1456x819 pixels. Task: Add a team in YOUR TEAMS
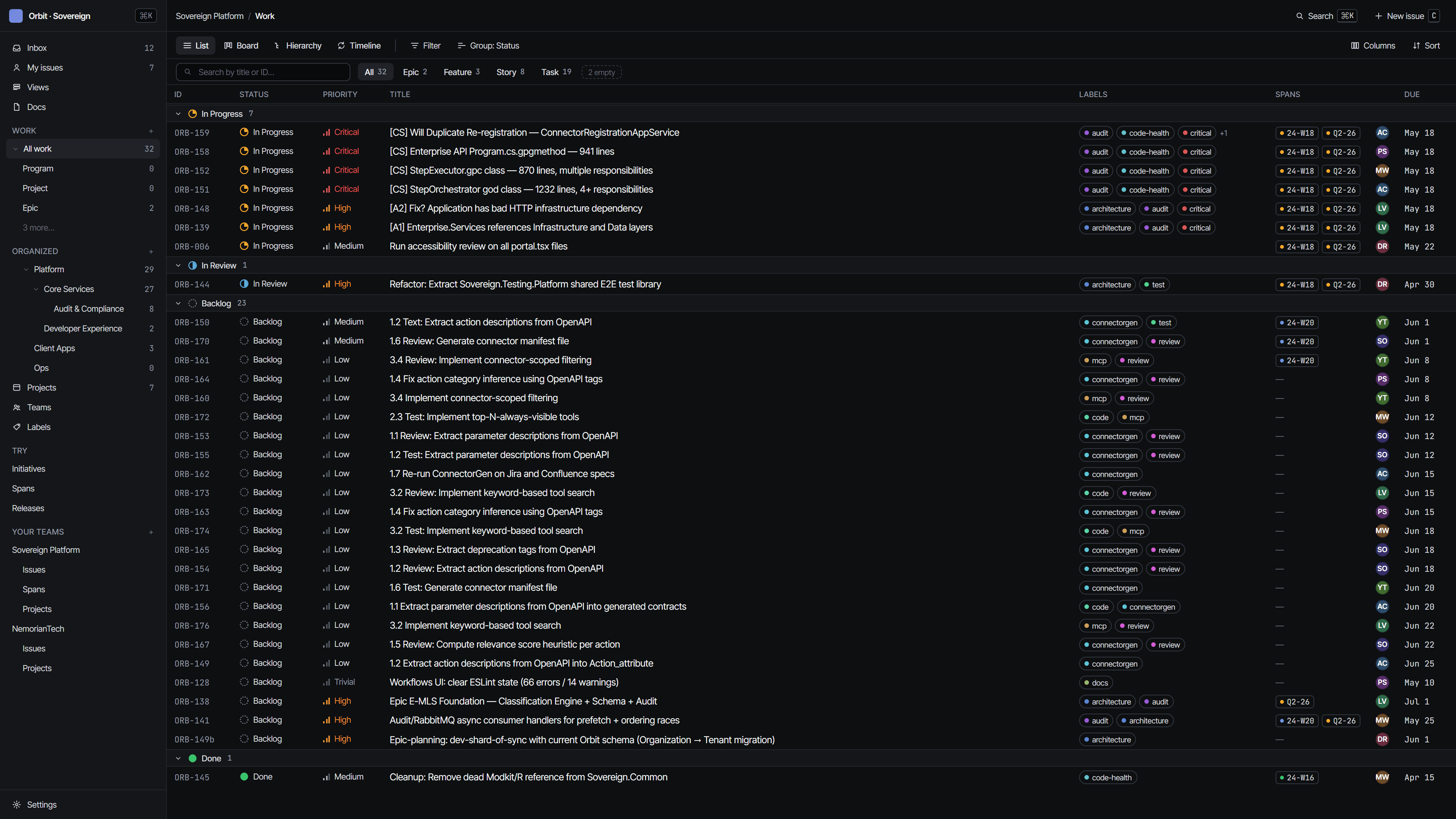click(x=151, y=532)
